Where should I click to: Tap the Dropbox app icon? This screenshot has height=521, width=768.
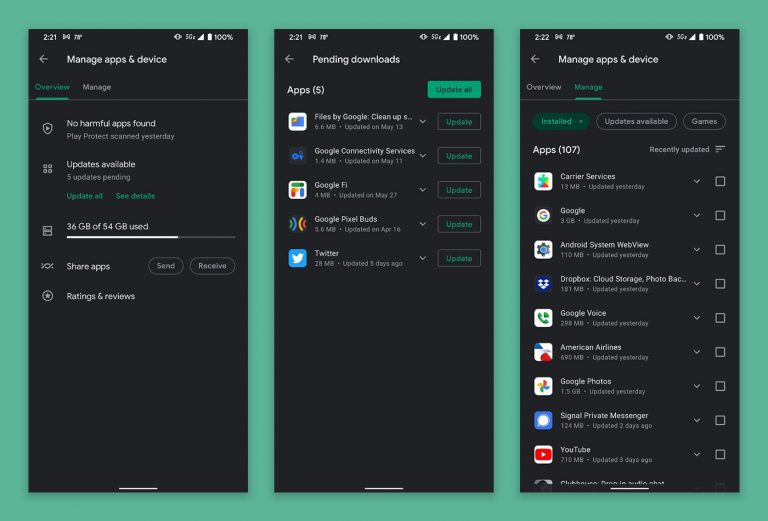point(543,284)
